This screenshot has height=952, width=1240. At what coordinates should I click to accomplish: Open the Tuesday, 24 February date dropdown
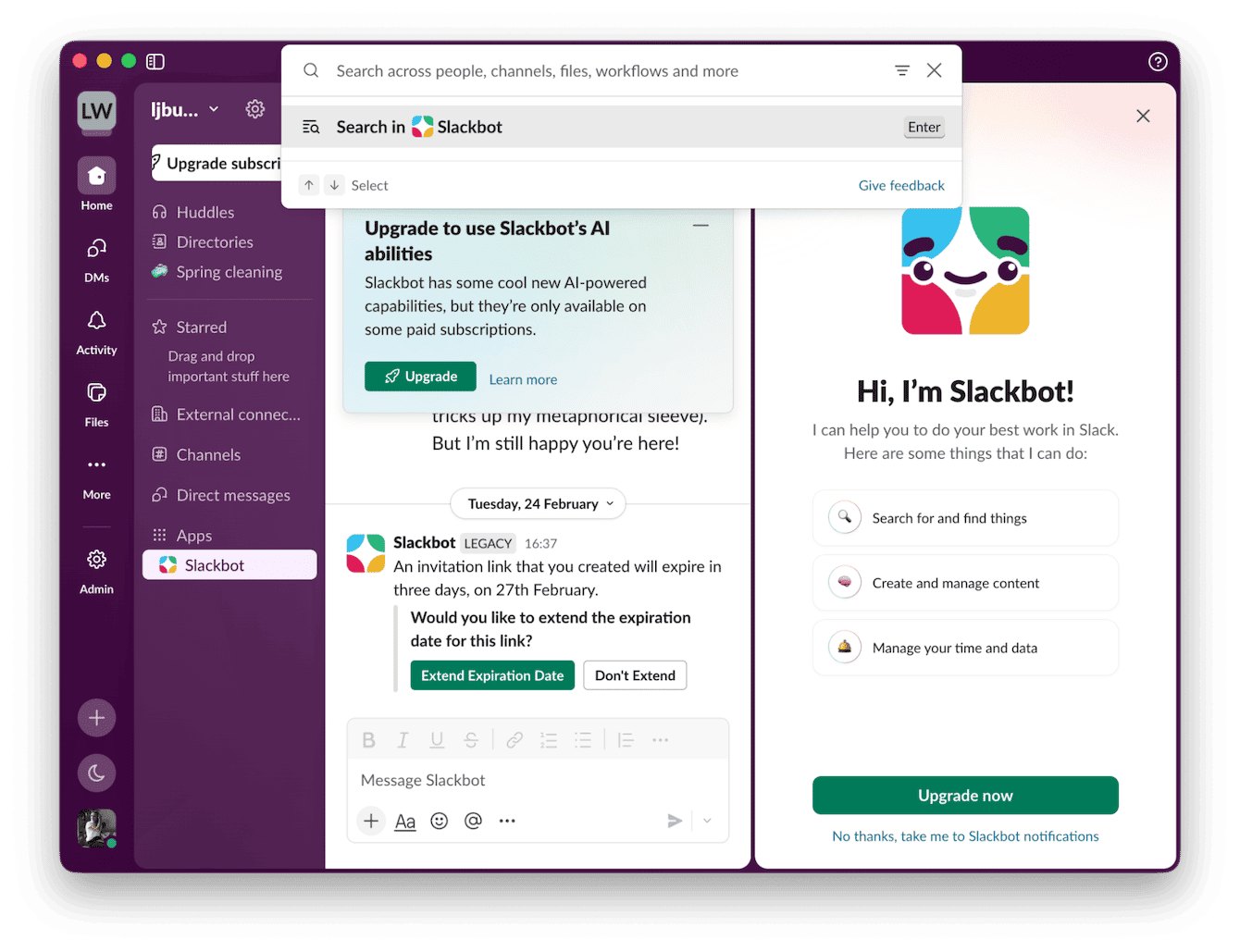click(x=538, y=504)
